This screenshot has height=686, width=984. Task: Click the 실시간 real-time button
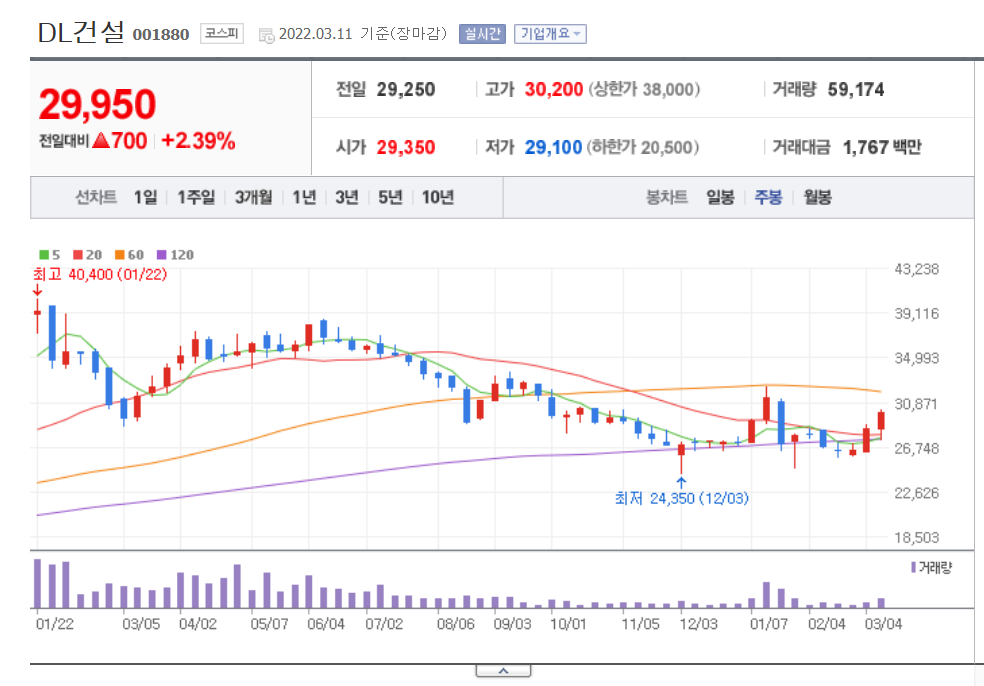coord(482,34)
